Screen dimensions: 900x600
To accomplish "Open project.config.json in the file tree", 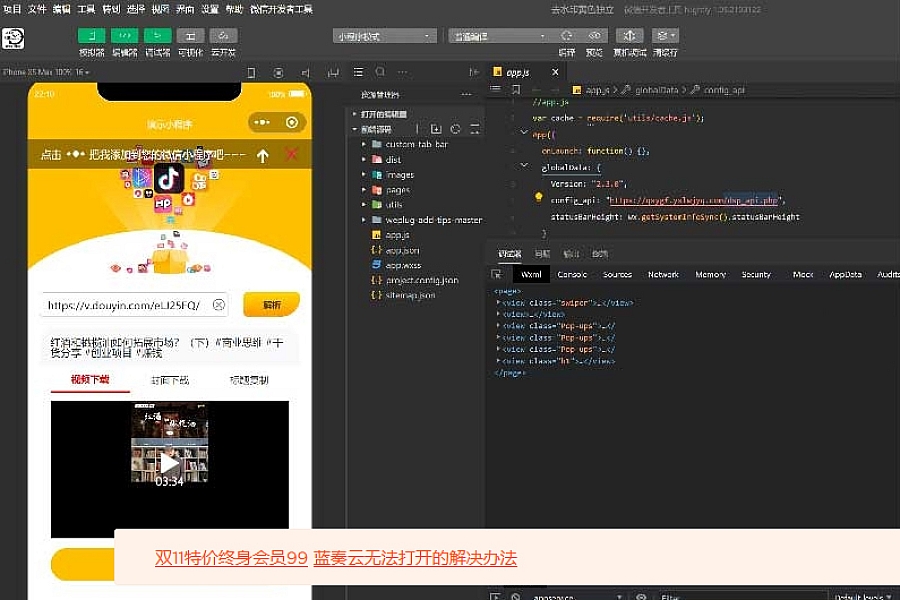I will click(422, 280).
